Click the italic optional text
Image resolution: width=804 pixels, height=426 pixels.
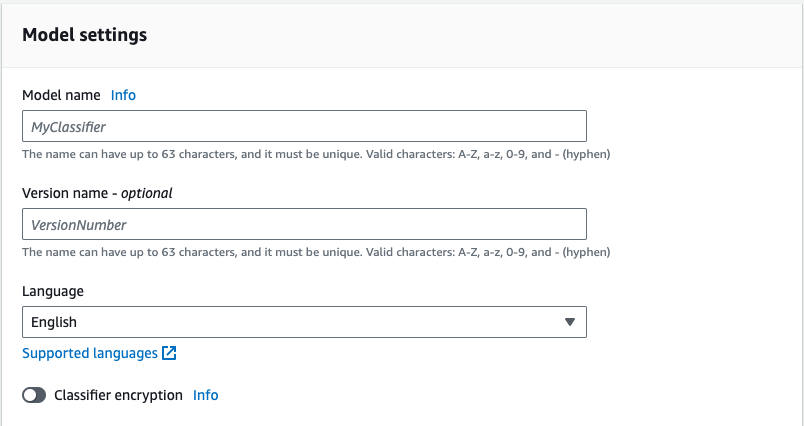tap(149, 193)
